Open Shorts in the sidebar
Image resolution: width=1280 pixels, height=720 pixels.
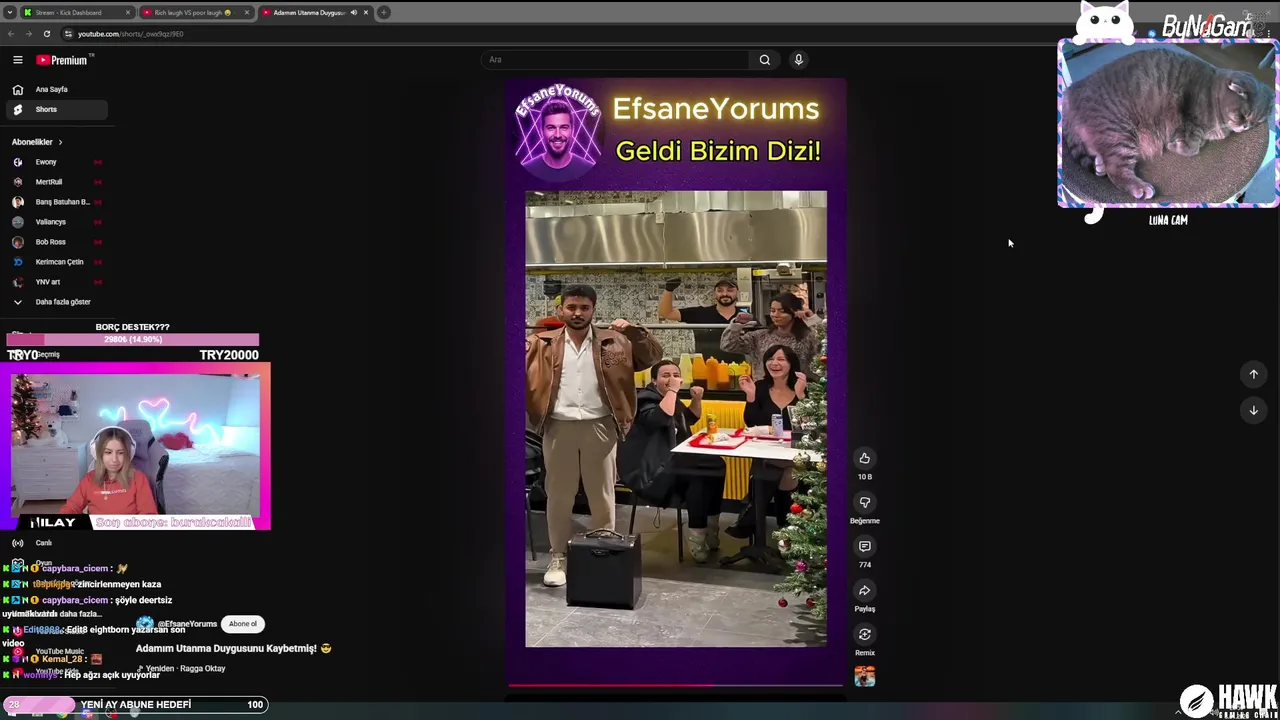click(57, 109)
